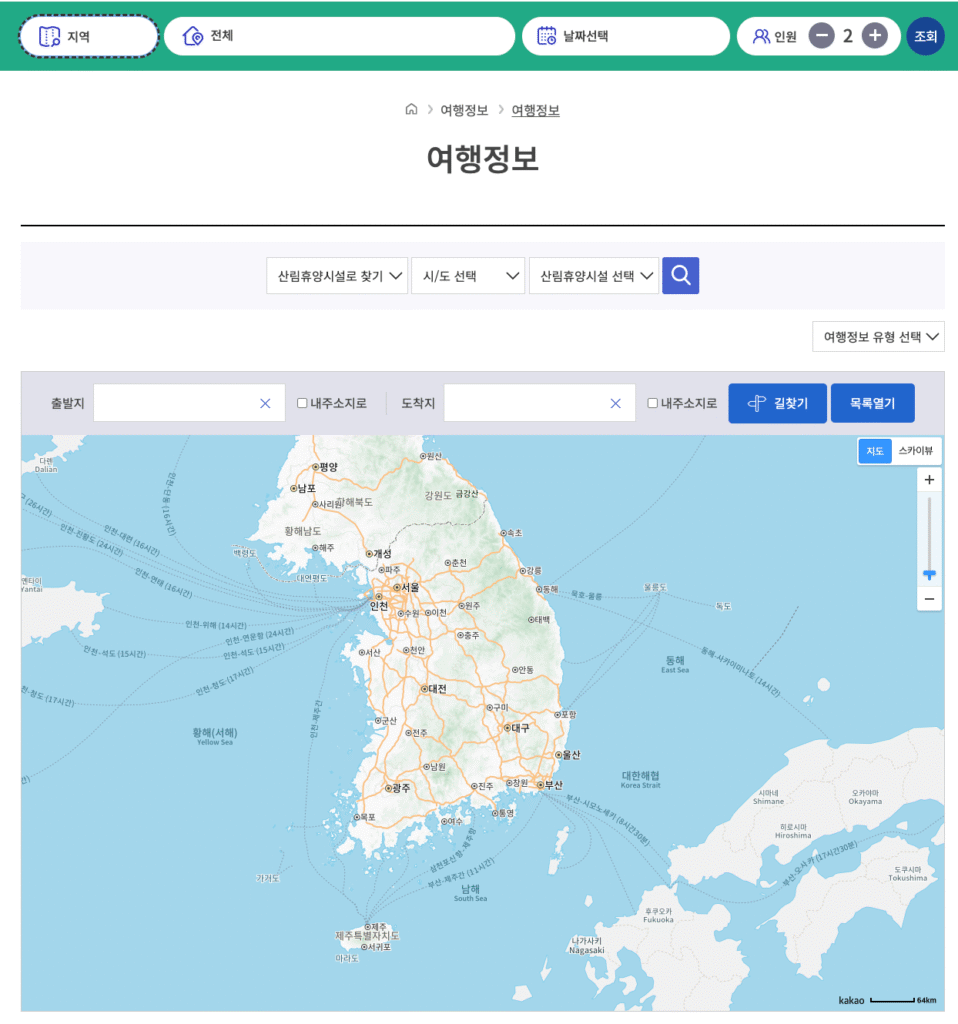Increase 인원 count with the plus stepper
This screenshot has width=958, height=1024.
pyautogui.click(x=874, y=35)
